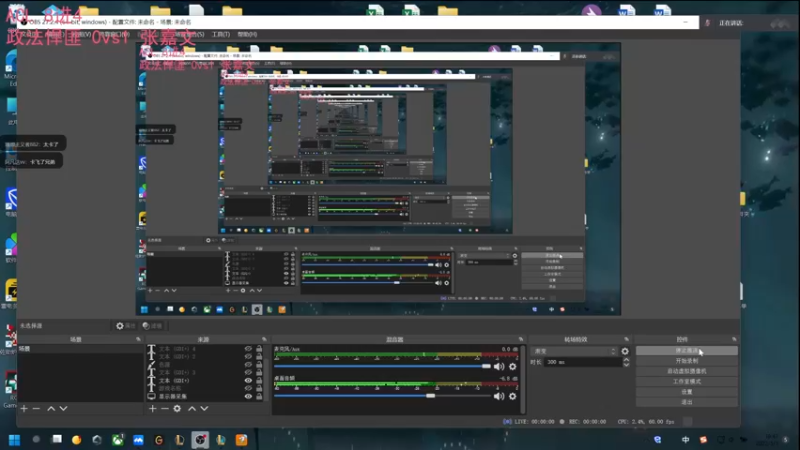The image size is (800, 450).
Task: Open Desktop Audio settings gear
Action: click(513, 396)
